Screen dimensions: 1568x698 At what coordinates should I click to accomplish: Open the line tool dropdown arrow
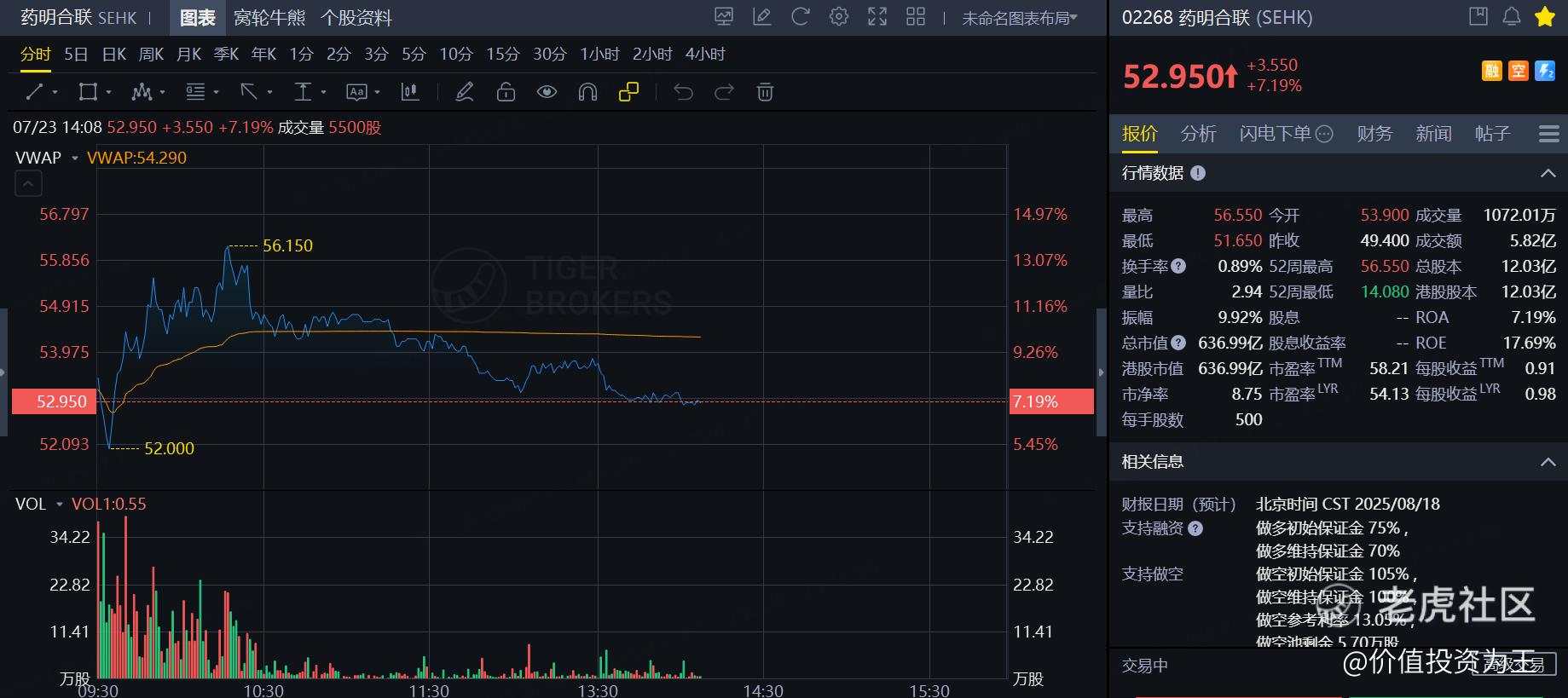(x=55, y=92)
